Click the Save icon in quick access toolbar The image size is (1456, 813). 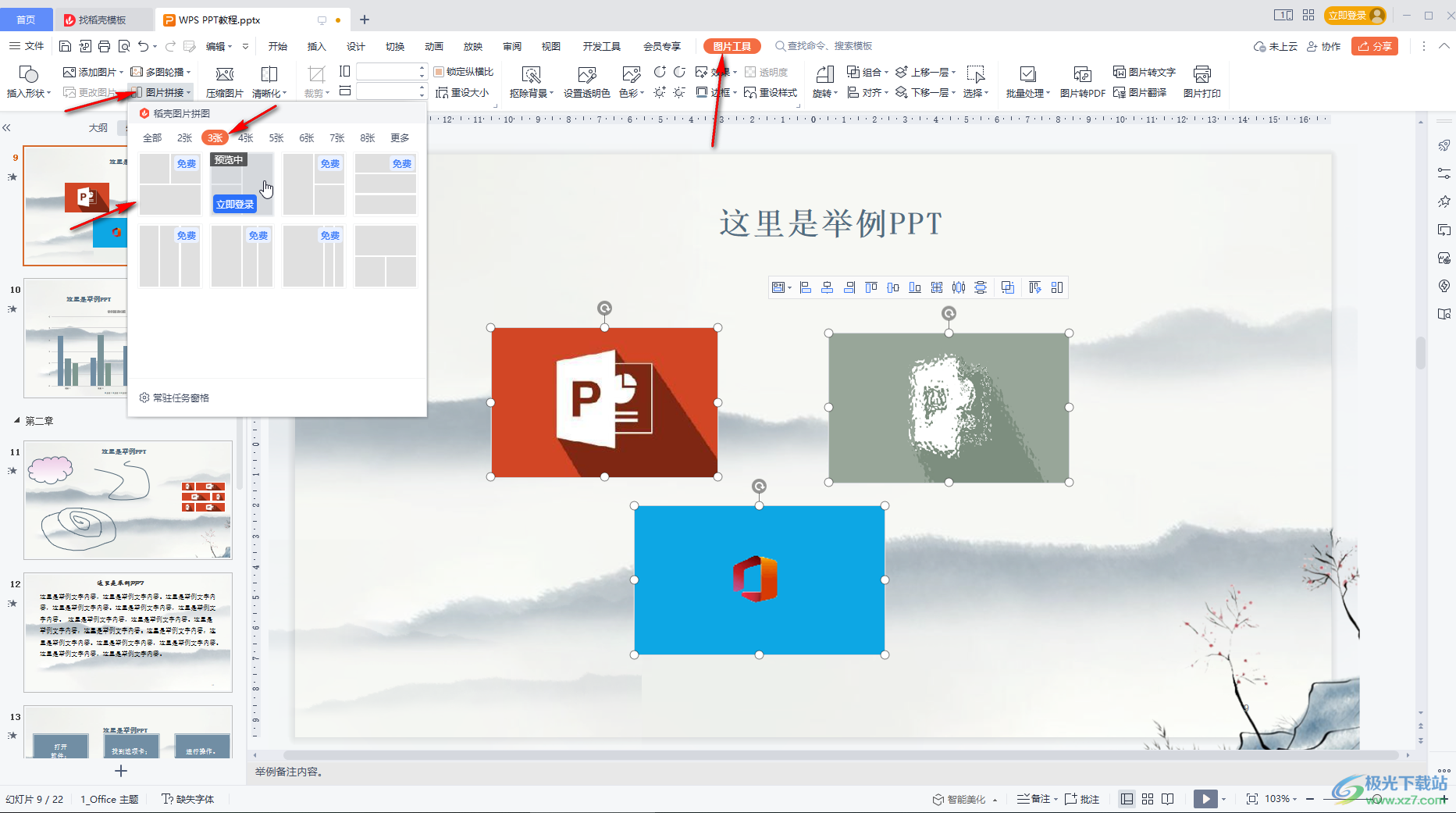66,46
